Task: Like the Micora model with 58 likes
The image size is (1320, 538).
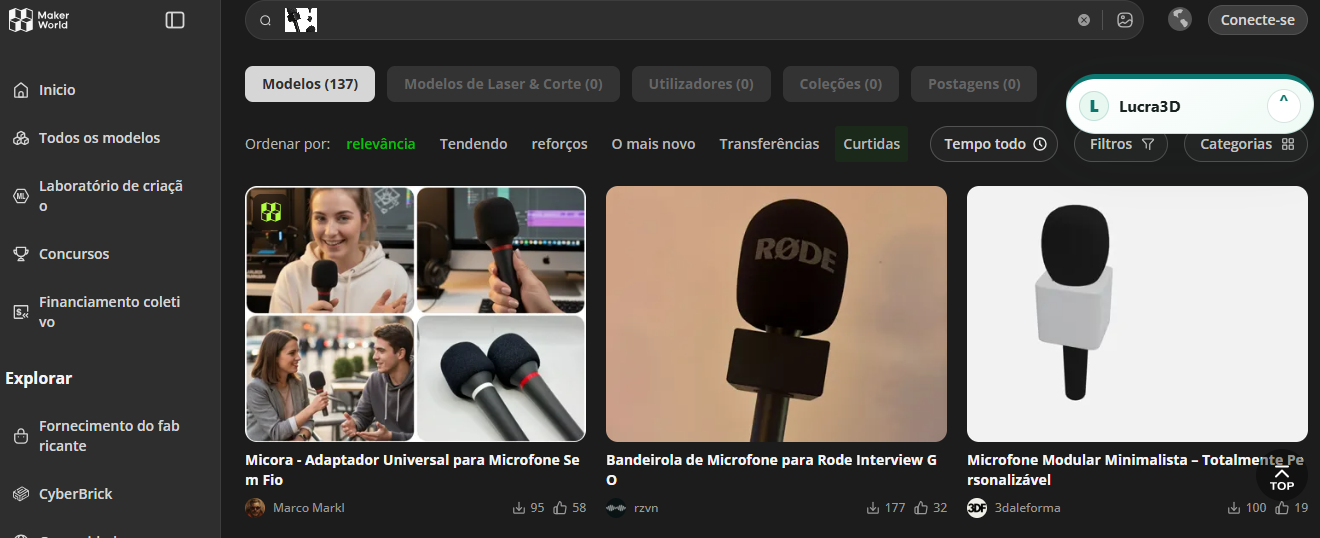Action: click(560, 508)
